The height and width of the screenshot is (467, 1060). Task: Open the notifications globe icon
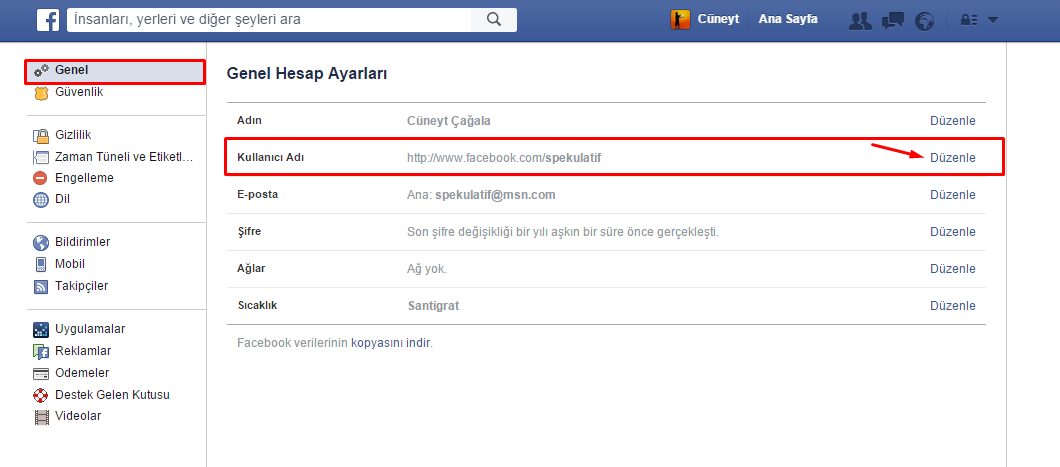[925, 20]
